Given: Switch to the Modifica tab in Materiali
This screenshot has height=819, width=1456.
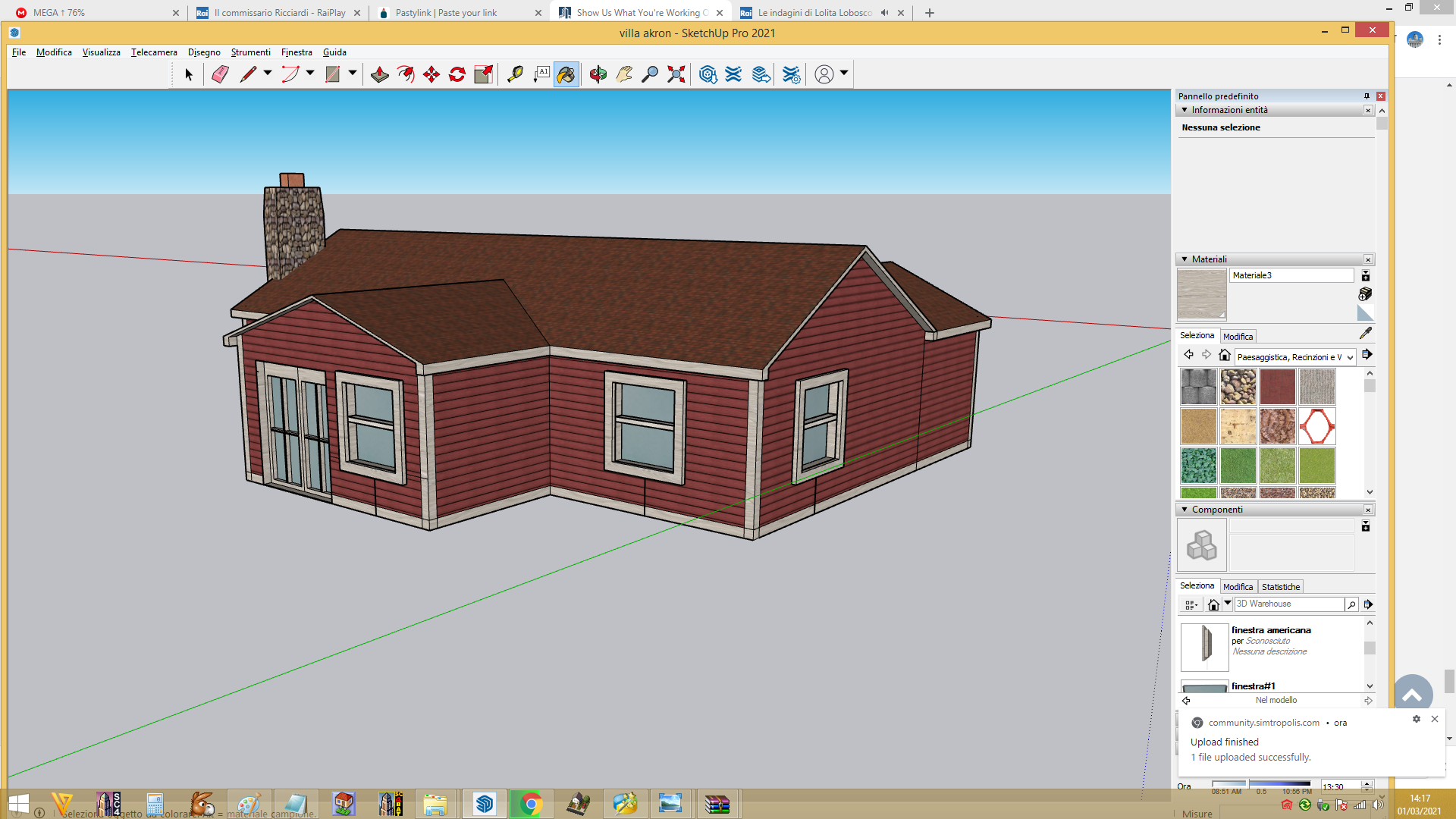Looking at the screenshot, I should tap(1238, 337).
